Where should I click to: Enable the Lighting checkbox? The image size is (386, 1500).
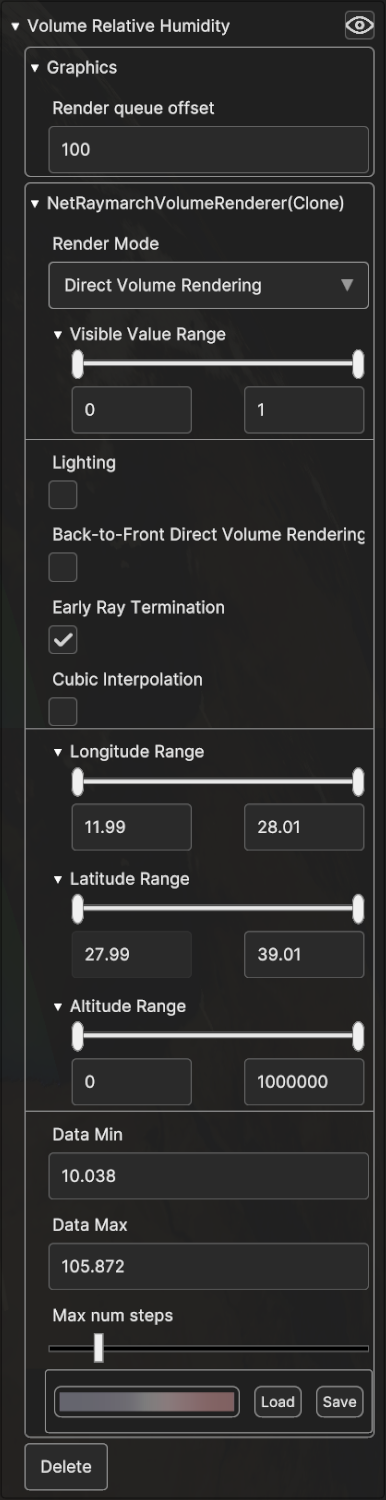63,495
